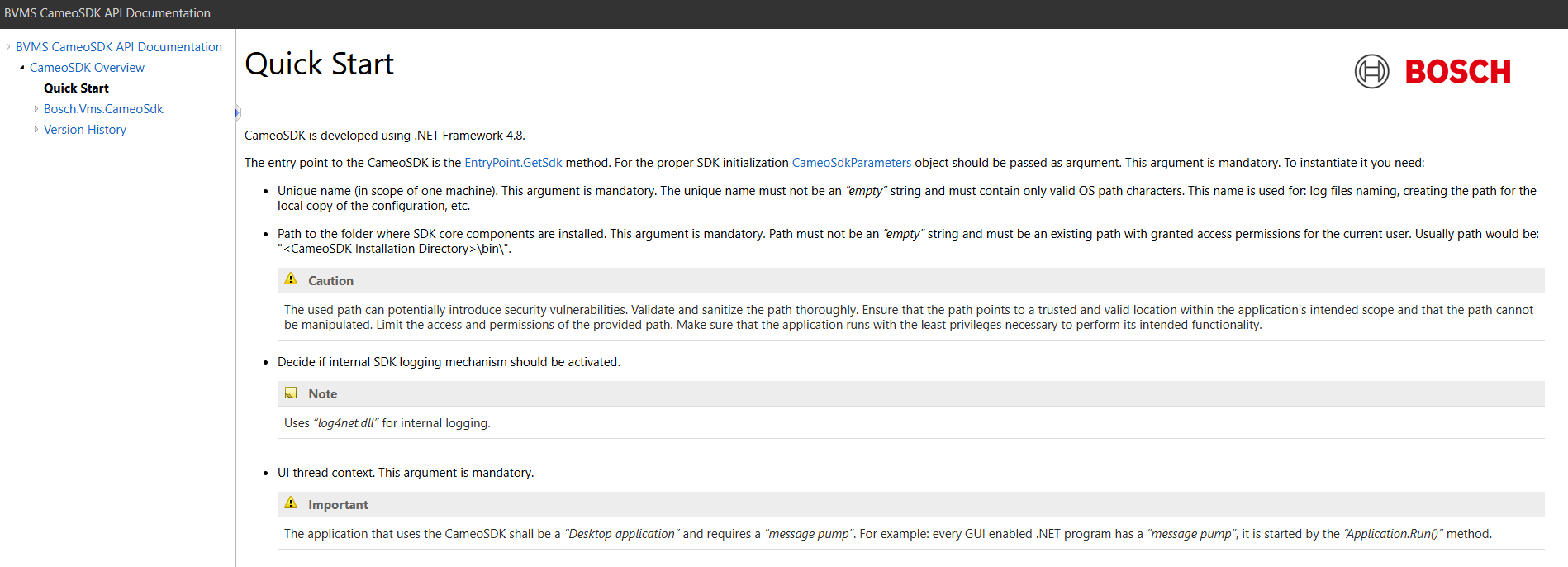Select Quick Start in the navigation tree

point(76,88)
